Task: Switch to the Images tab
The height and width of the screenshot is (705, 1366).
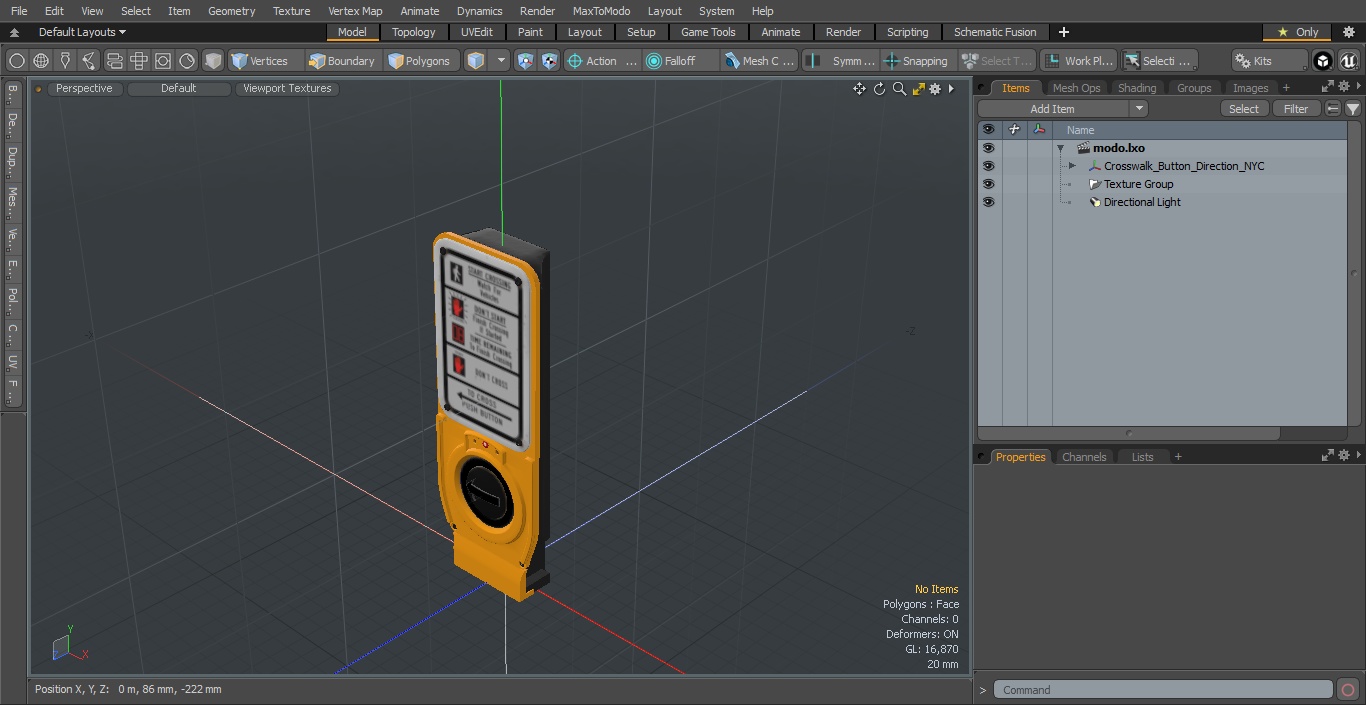Action: pos(1250,88)
